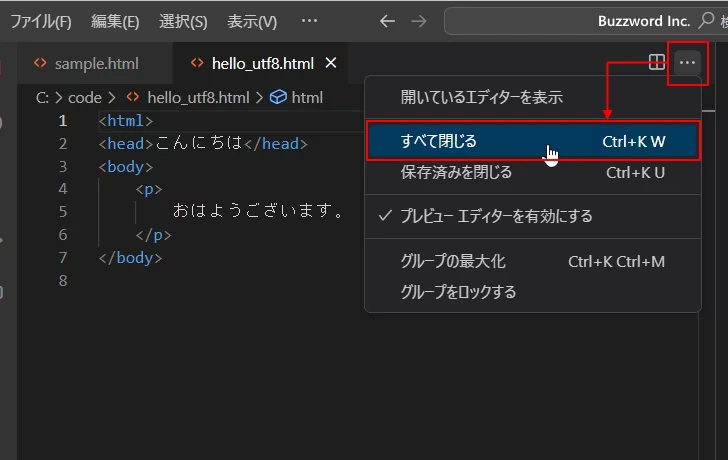Expand the menu bar overflow ellipsis
This screenshot has width=728, height=460.
coord(309,21)
